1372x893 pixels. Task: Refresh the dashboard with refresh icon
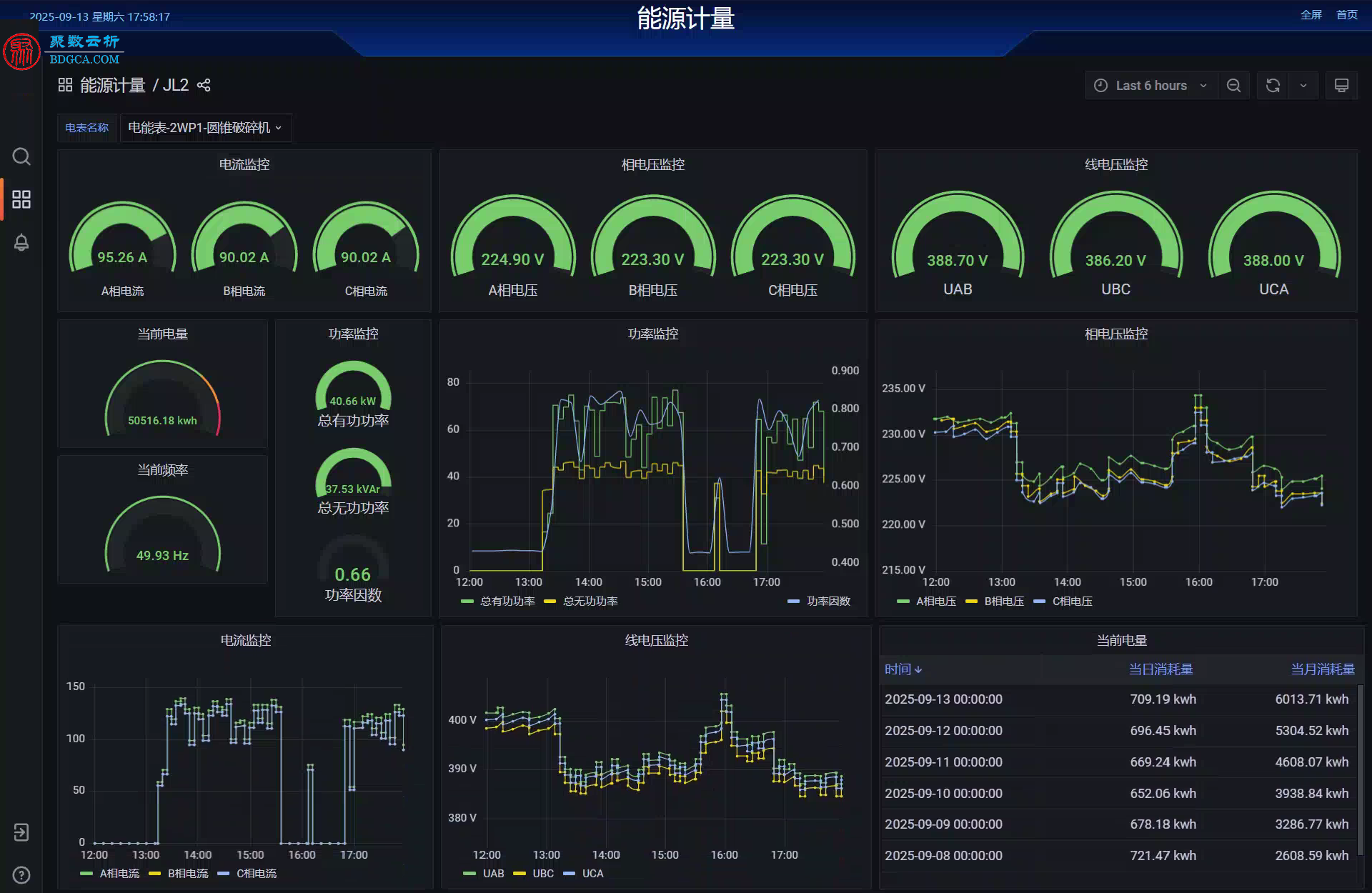point(1273,86)
